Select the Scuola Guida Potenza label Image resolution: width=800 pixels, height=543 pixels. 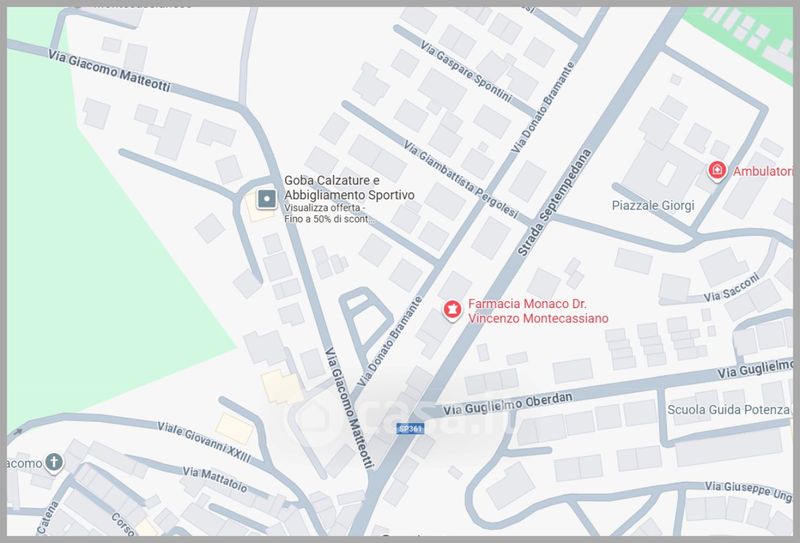point(730,411)
